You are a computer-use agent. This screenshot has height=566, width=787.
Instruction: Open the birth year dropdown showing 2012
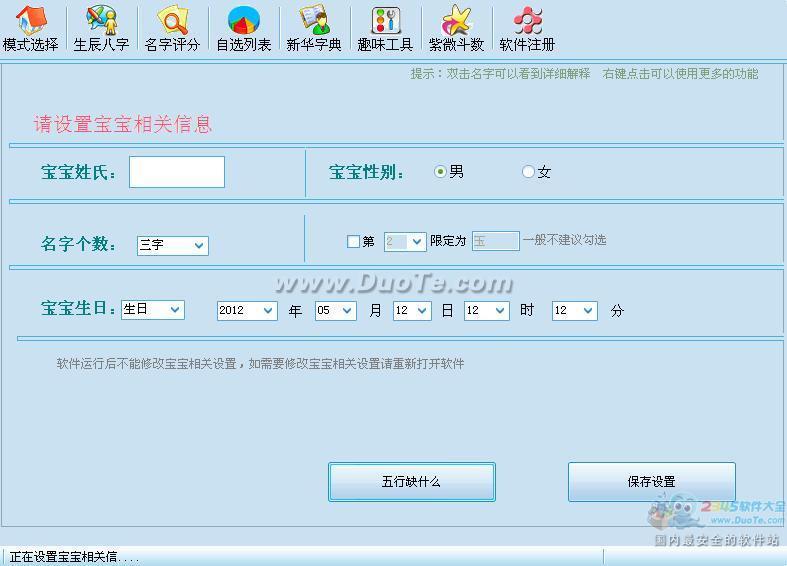[247, 311]
